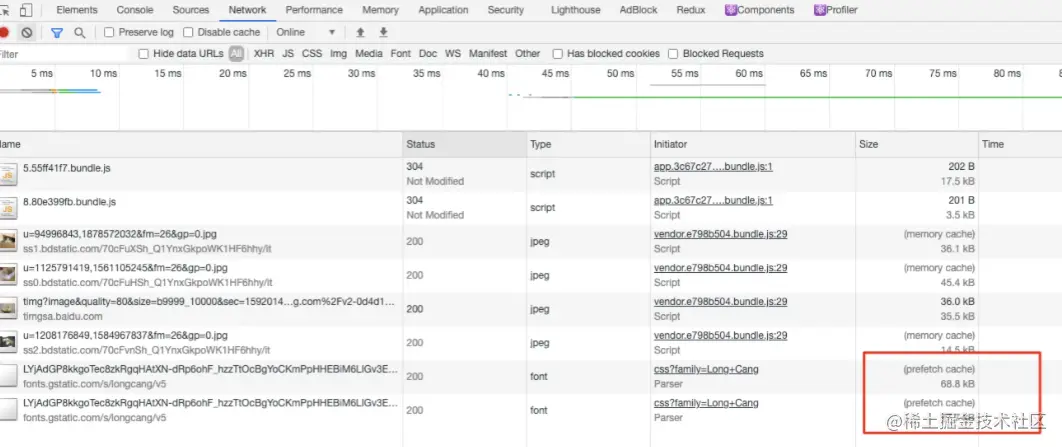
Task: Check Has blocked cookies option
Action: (557, 54)
